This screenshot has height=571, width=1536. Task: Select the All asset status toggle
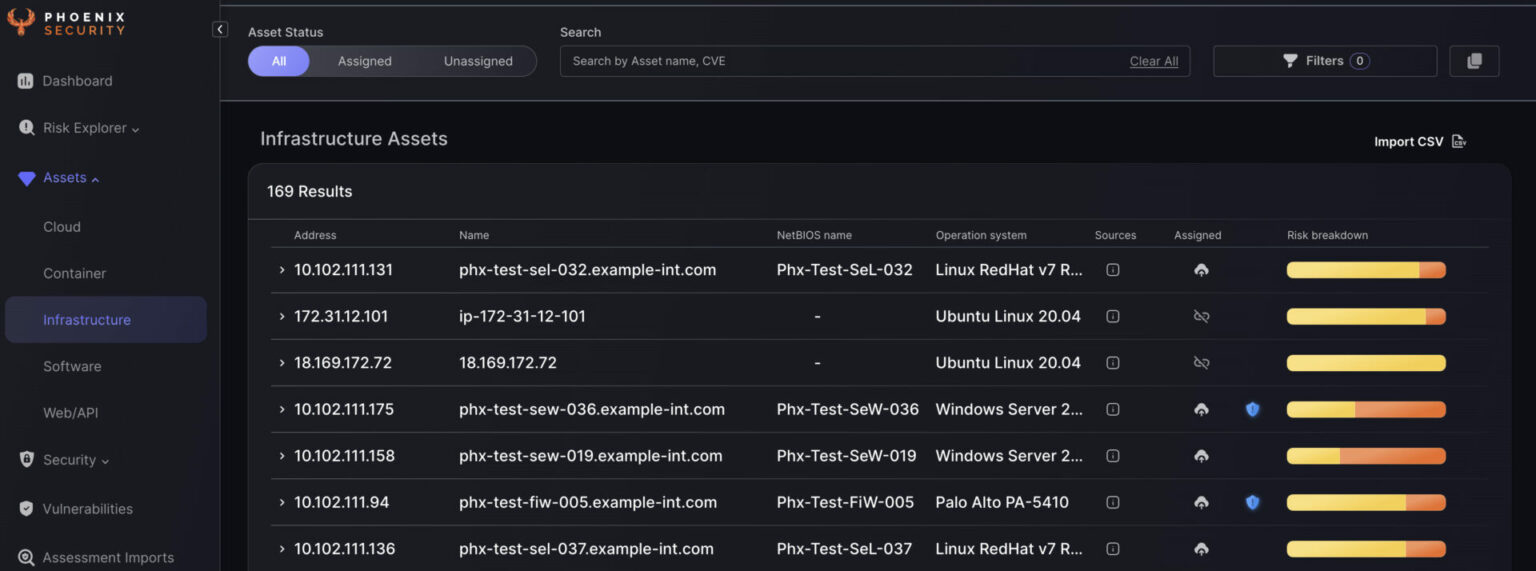[x=279, y=61]
